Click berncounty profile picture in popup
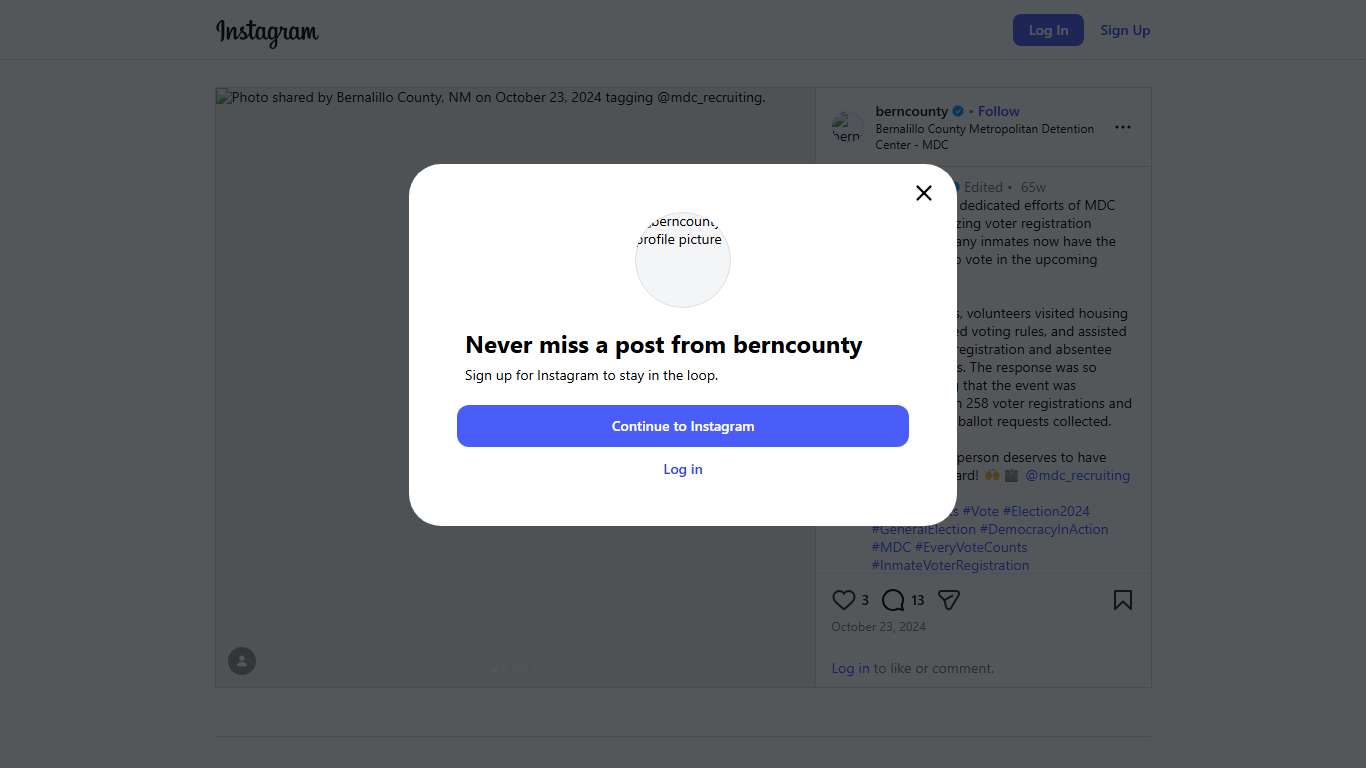The width and height of the screenshot is (1366, 768). coord(683,259)
